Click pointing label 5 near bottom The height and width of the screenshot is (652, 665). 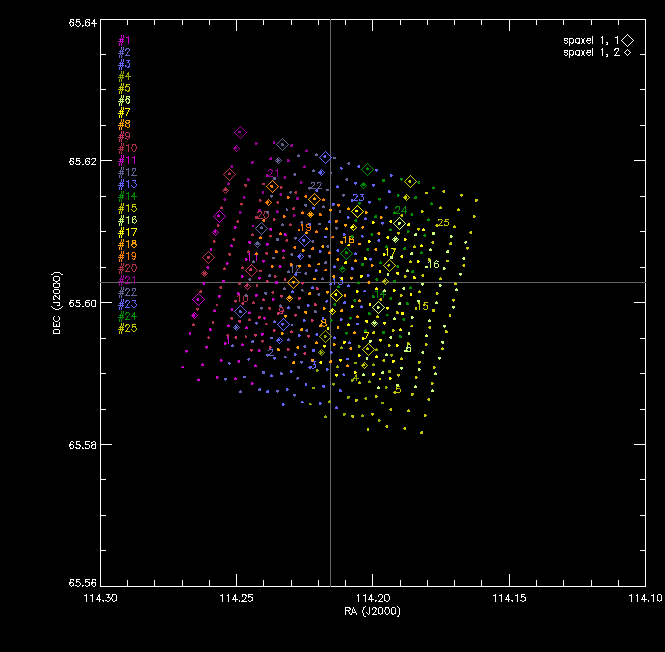[398, 389]
